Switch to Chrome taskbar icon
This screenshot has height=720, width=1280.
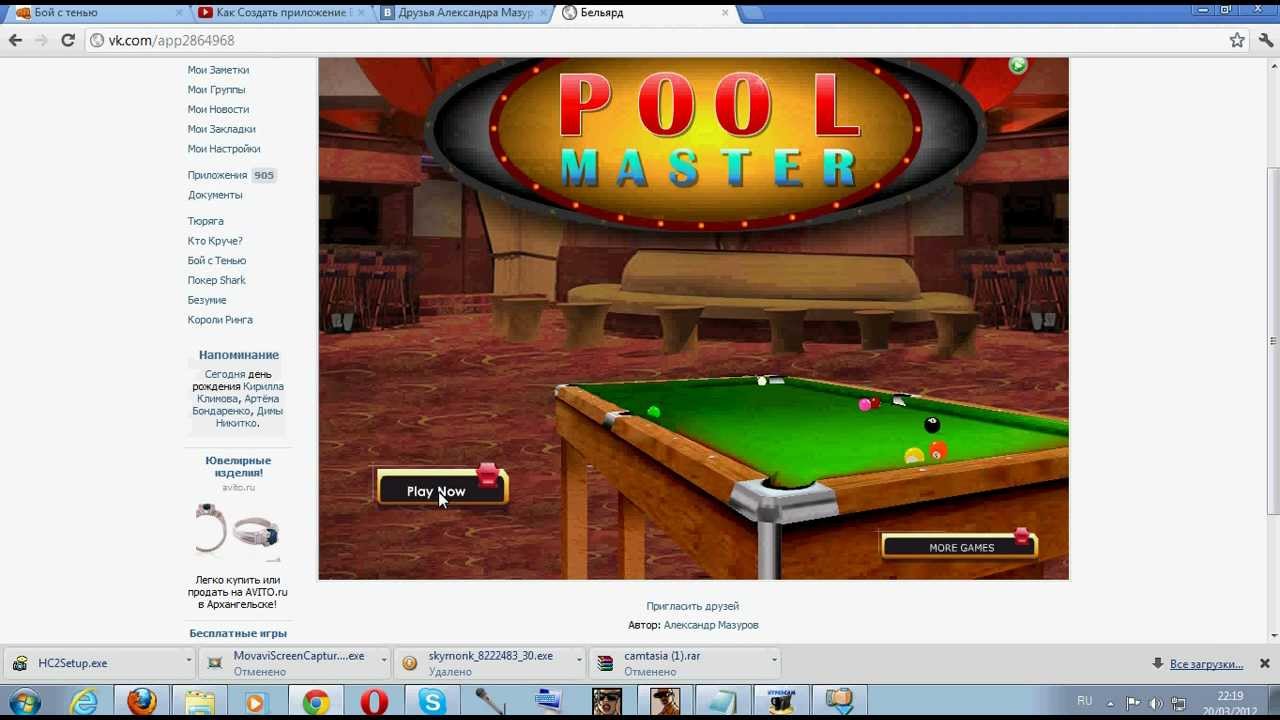(316, 702)
